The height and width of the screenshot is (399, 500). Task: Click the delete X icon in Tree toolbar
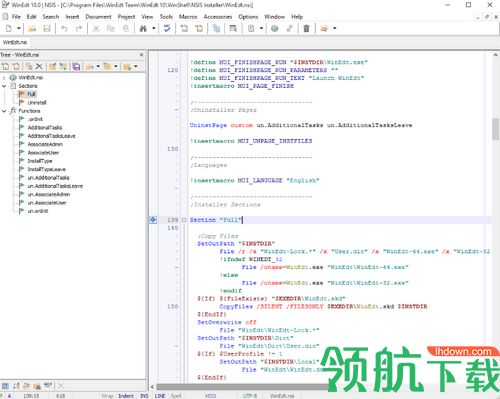click(x=39, y=66)
